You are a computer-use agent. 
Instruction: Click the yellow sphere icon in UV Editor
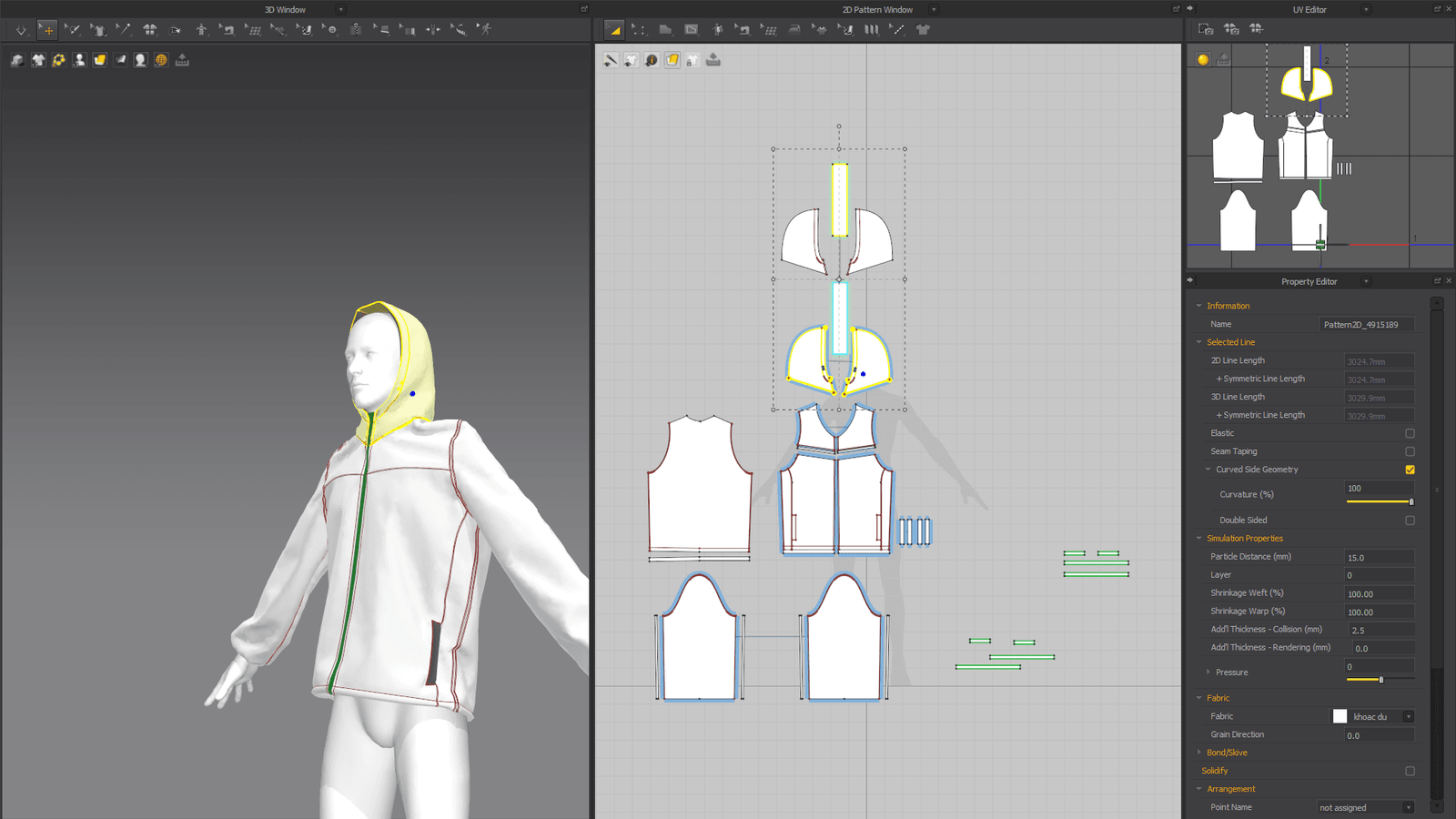tap(1203, 59)
